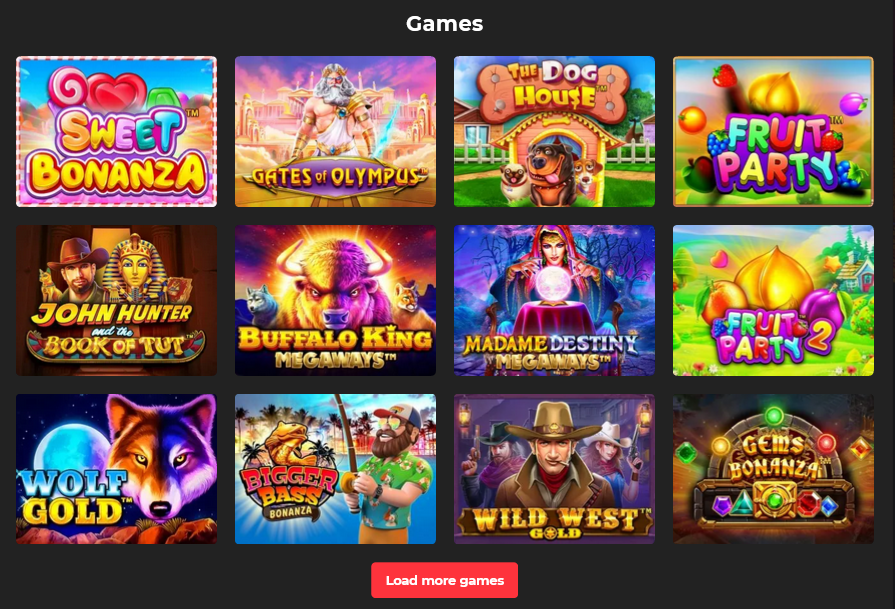Select The Dog House game tile

(x=554, y=131)
